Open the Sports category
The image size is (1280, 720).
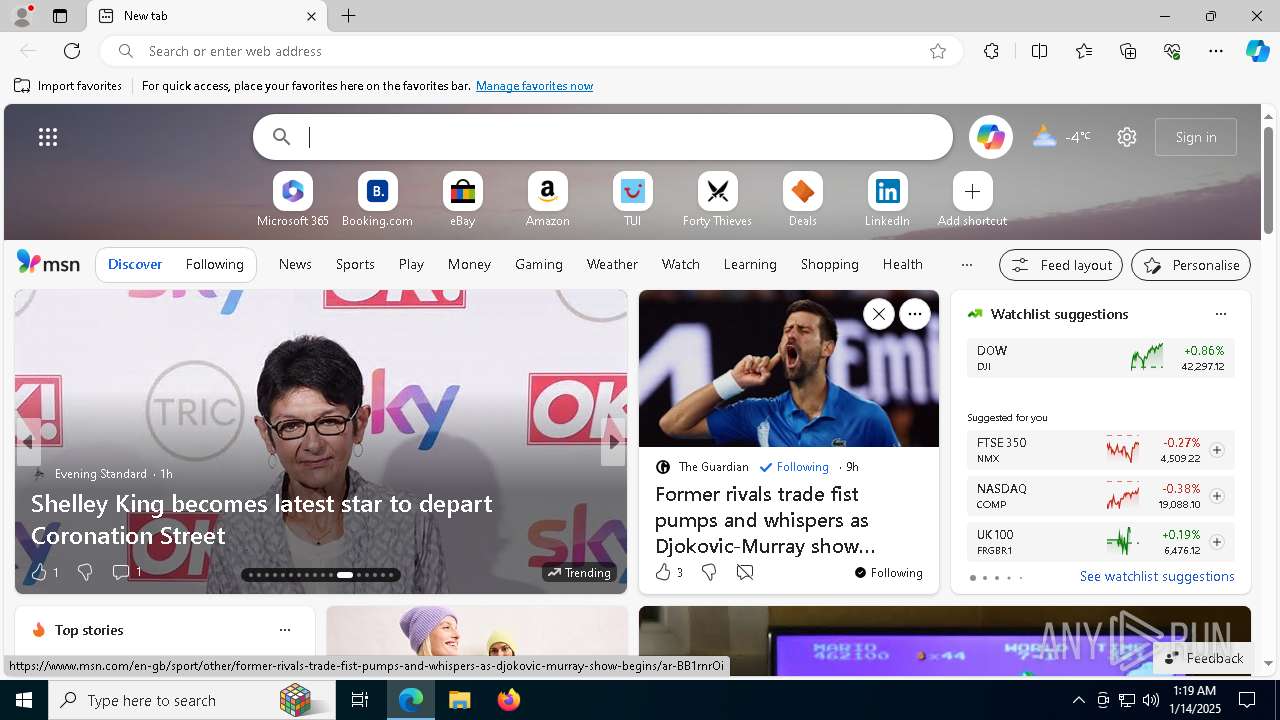355,265
